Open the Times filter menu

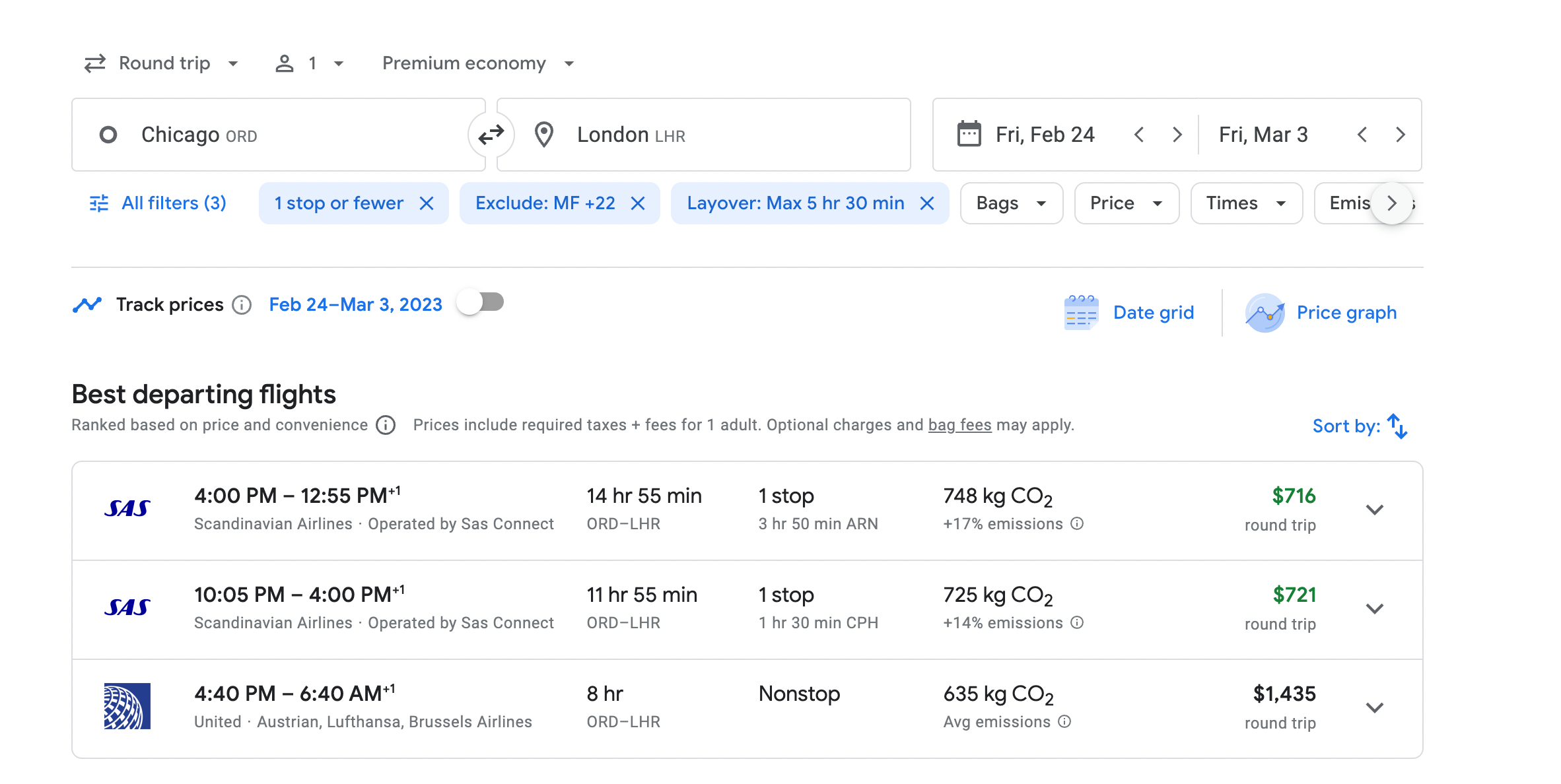click(x=1245, y=203)
